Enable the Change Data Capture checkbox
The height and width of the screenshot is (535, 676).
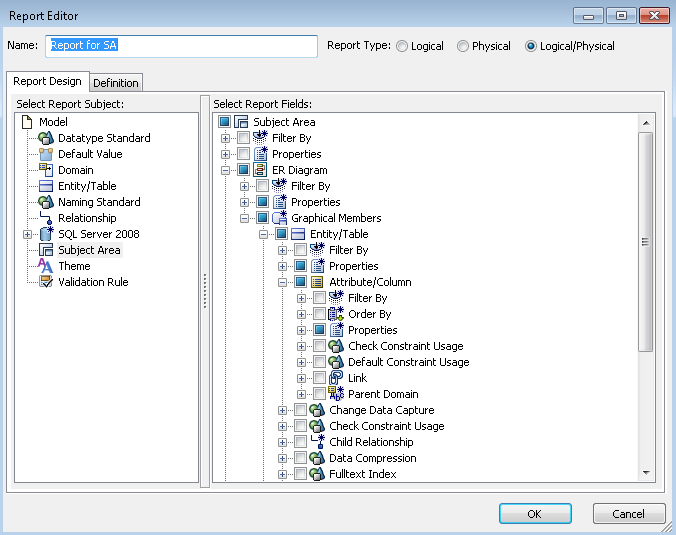(x=300, y=410)
